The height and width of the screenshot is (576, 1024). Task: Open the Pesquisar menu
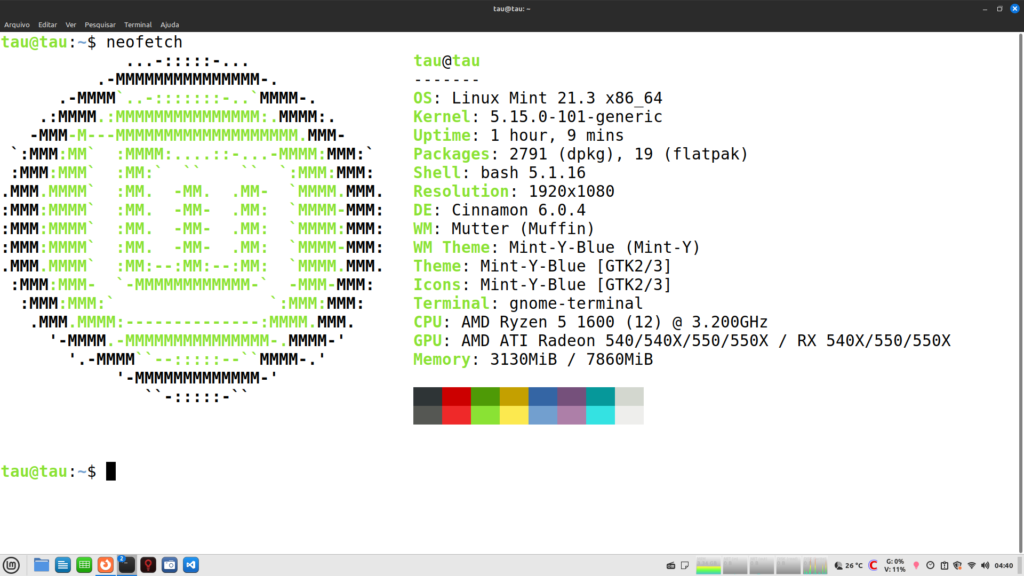pyautogui.click(x=100, y=23)
